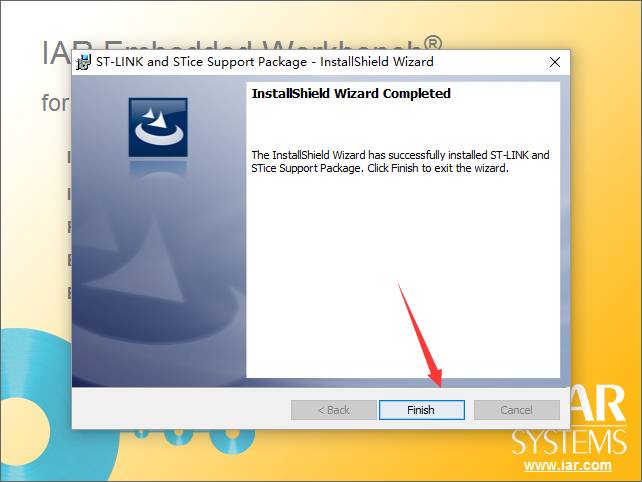The image size is (642, 482).
Task: Click the disabled Back button
Action: pyautogui.click(x=334, y=410)
